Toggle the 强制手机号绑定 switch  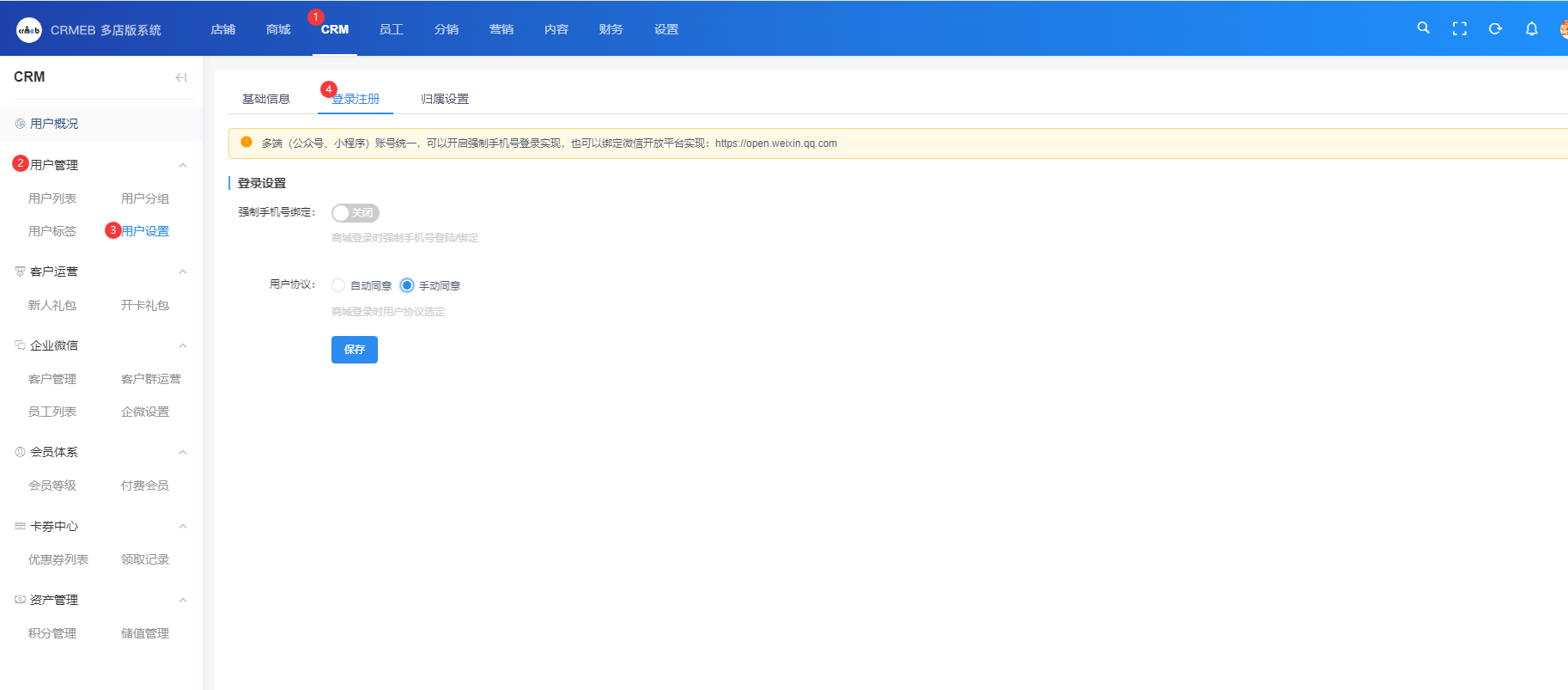355,213
